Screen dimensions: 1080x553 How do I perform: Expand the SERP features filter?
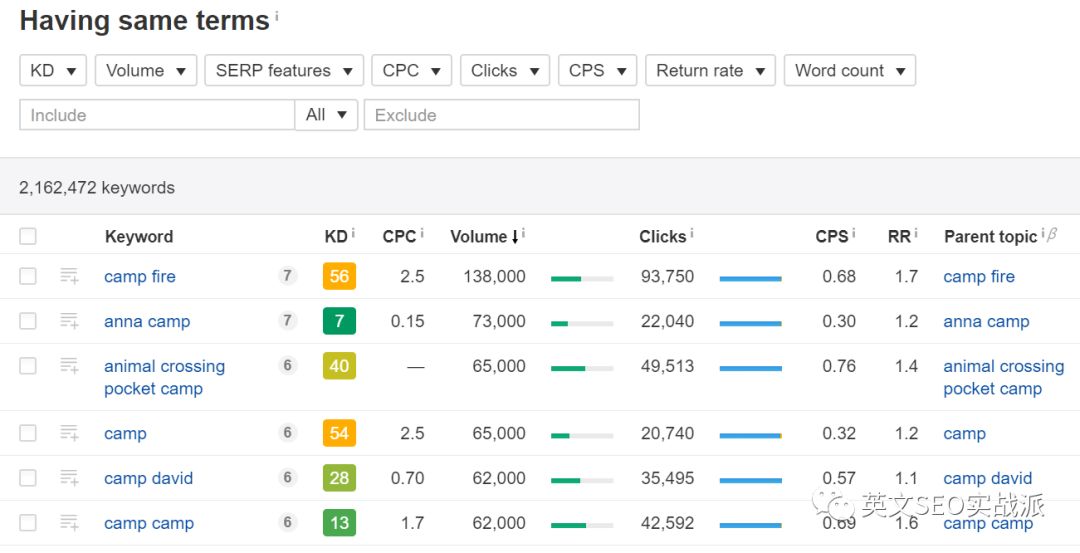[284, 70]
